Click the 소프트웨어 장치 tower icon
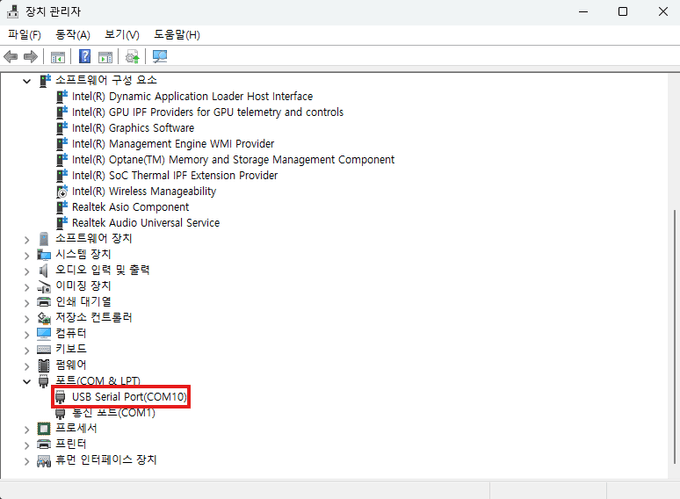Viewport: 680px width, 499px height. click(x=44, y=239)
